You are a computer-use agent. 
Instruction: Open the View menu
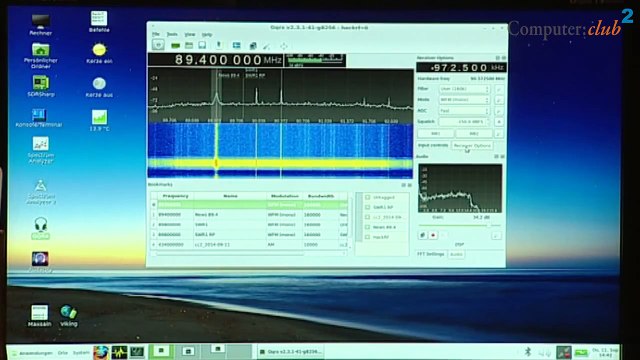[x=189, y=34]
